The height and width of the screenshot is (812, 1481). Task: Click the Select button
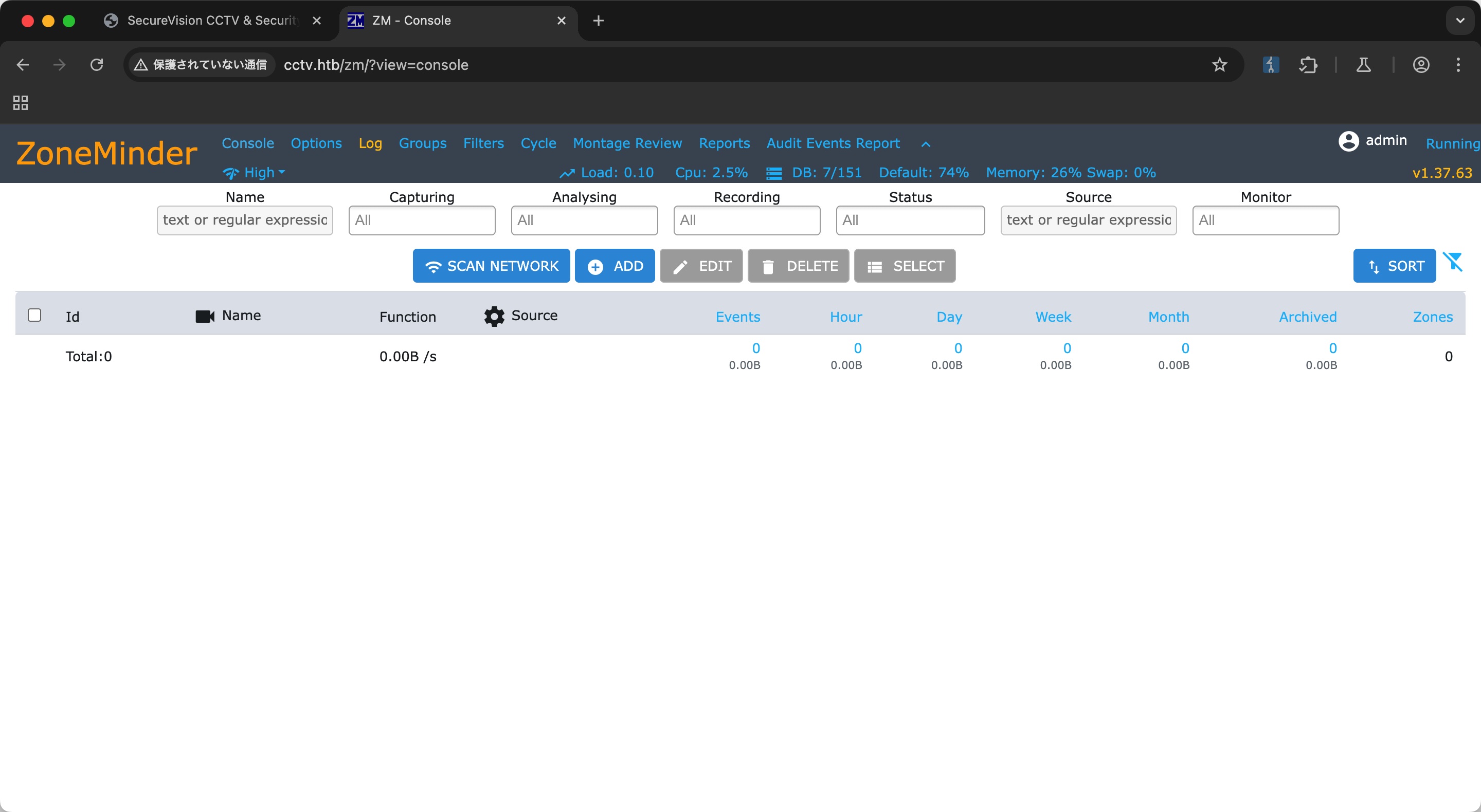coord(905,266)
